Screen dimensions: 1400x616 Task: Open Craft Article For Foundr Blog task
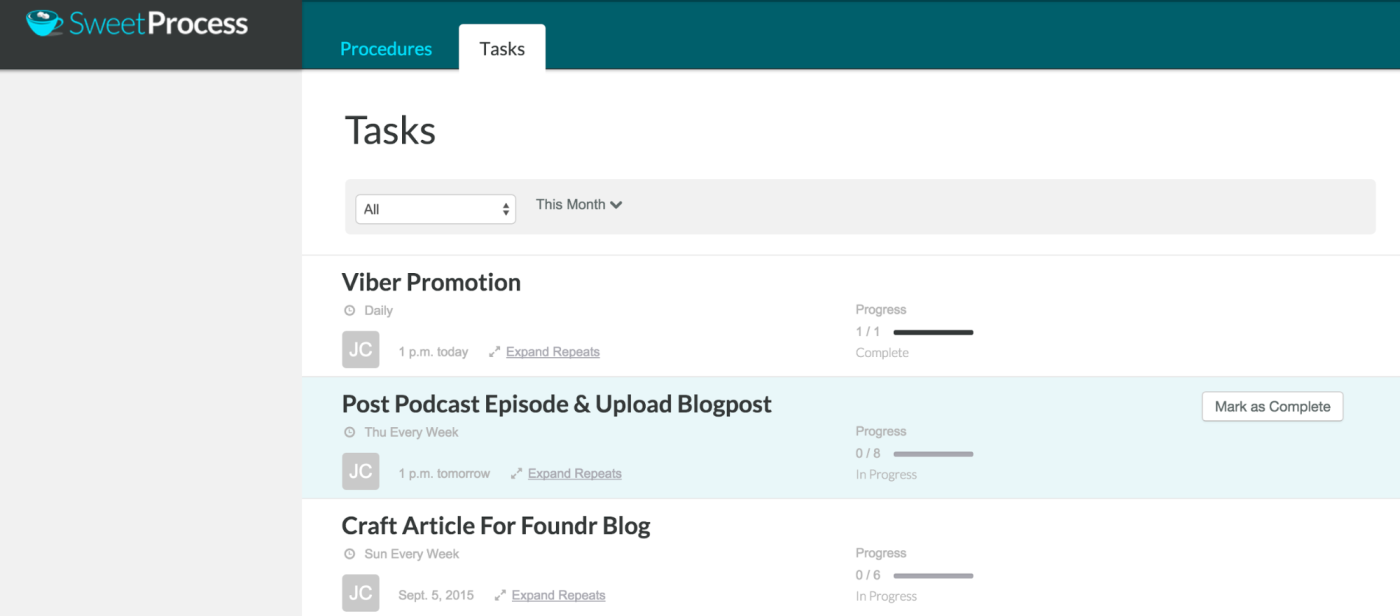point(496,526)
